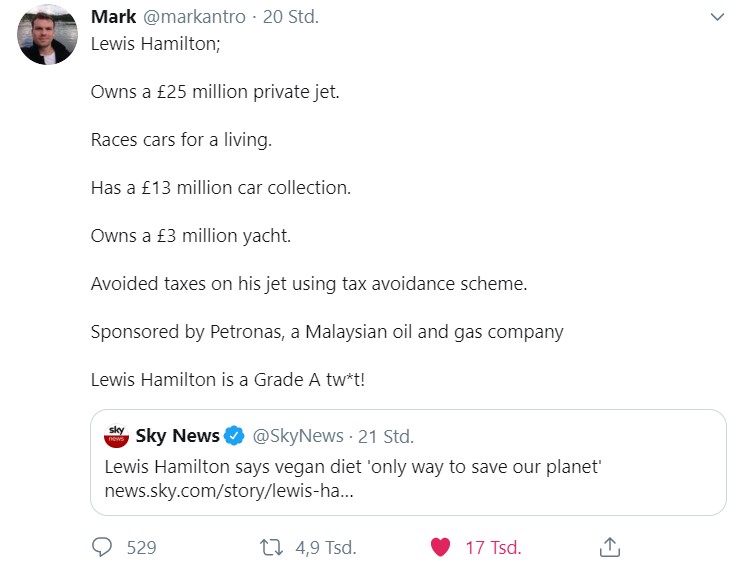Click Mark's profile avatar photo
Screen dimensions: 742x570
tap(48, 35)
